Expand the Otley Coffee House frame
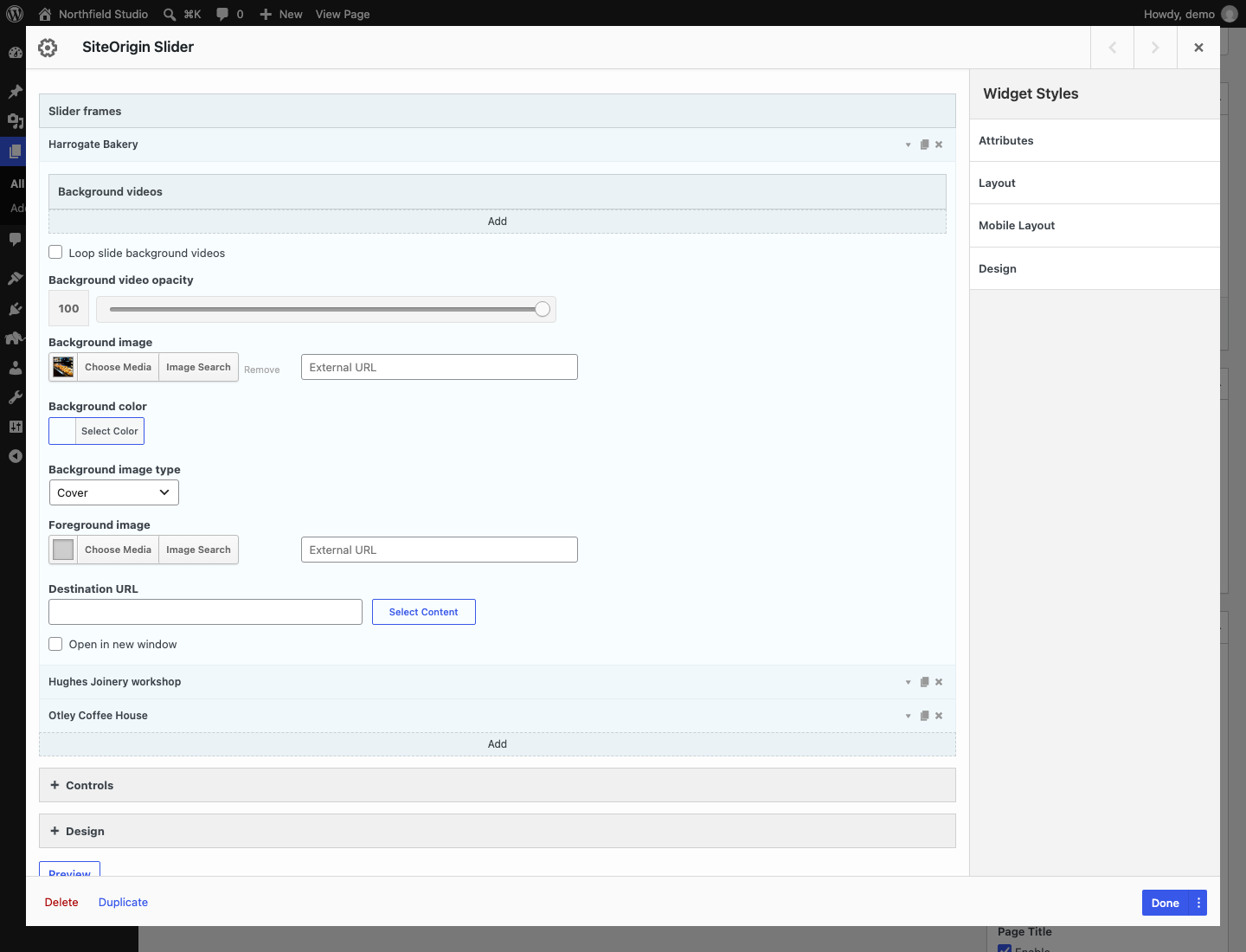This screenshot has height=952, width=1246. pyautogui.click(x=908, y=716)
